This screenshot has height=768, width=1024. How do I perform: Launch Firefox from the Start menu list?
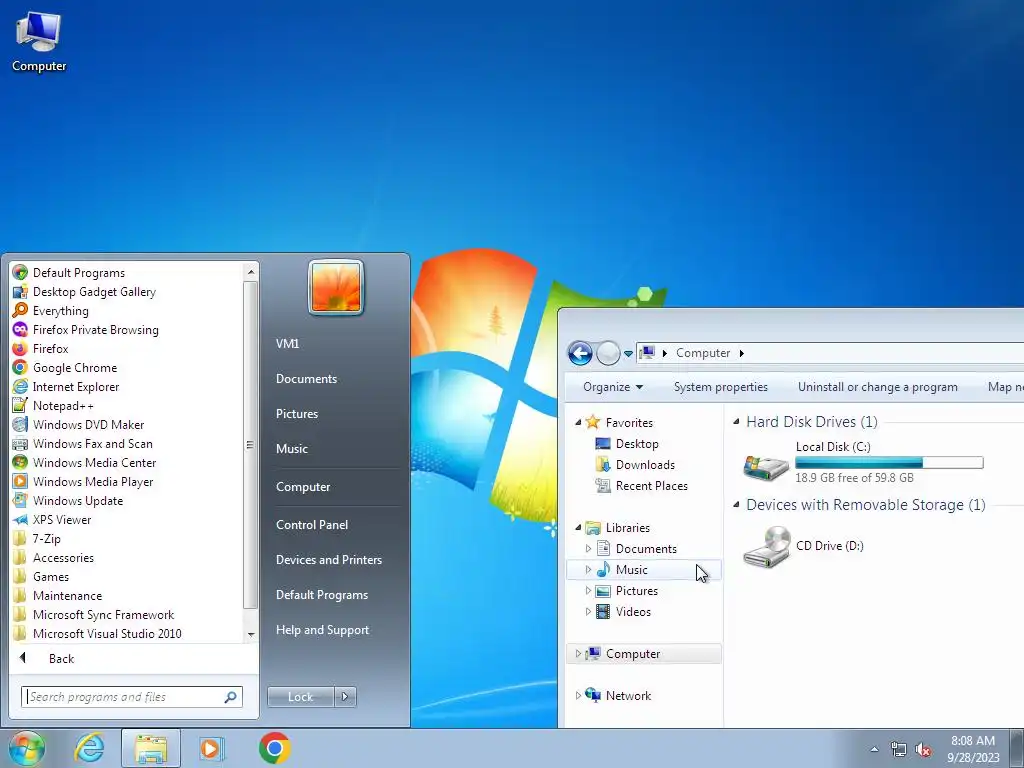coord(50,349)
